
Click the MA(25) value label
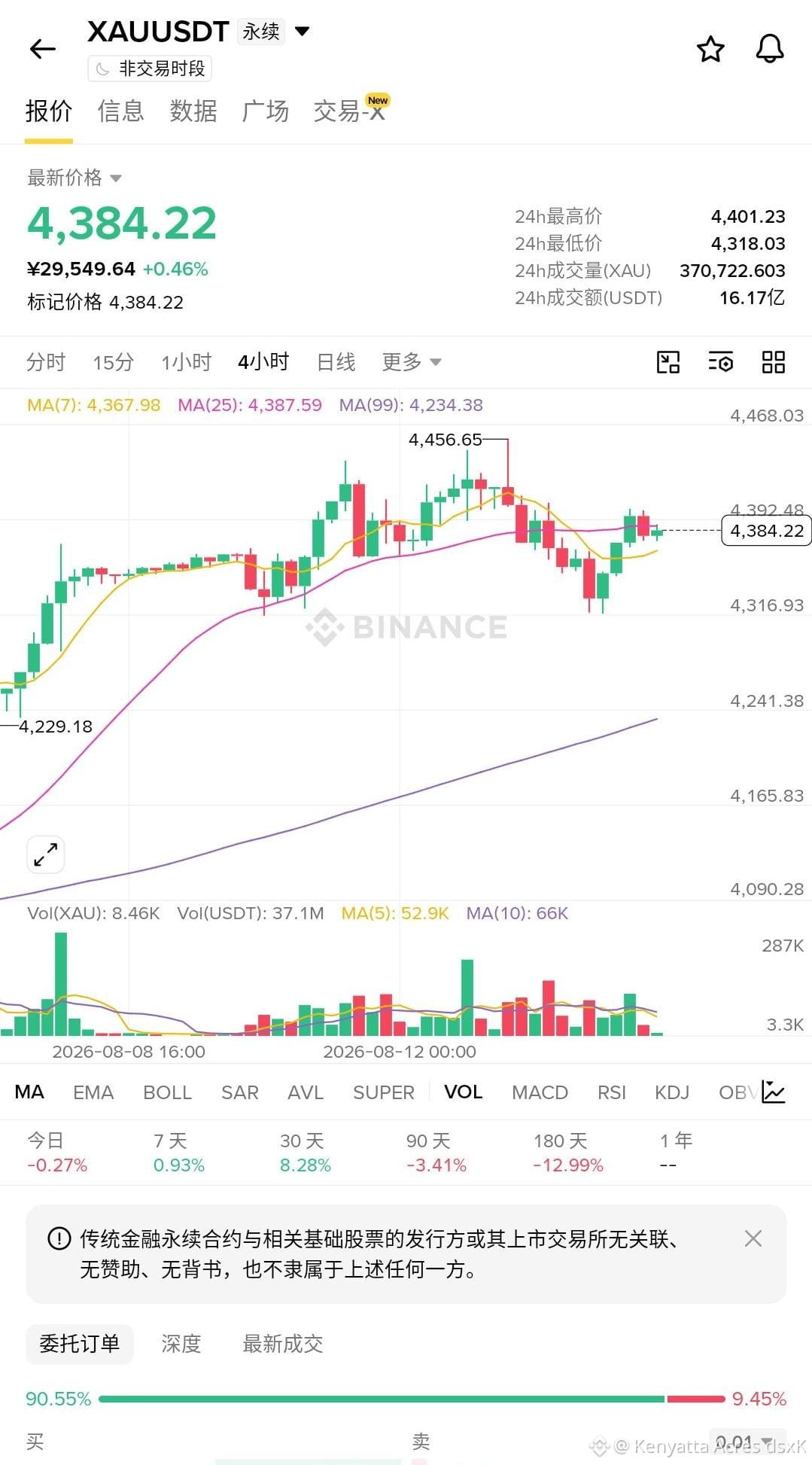(250, 405)
